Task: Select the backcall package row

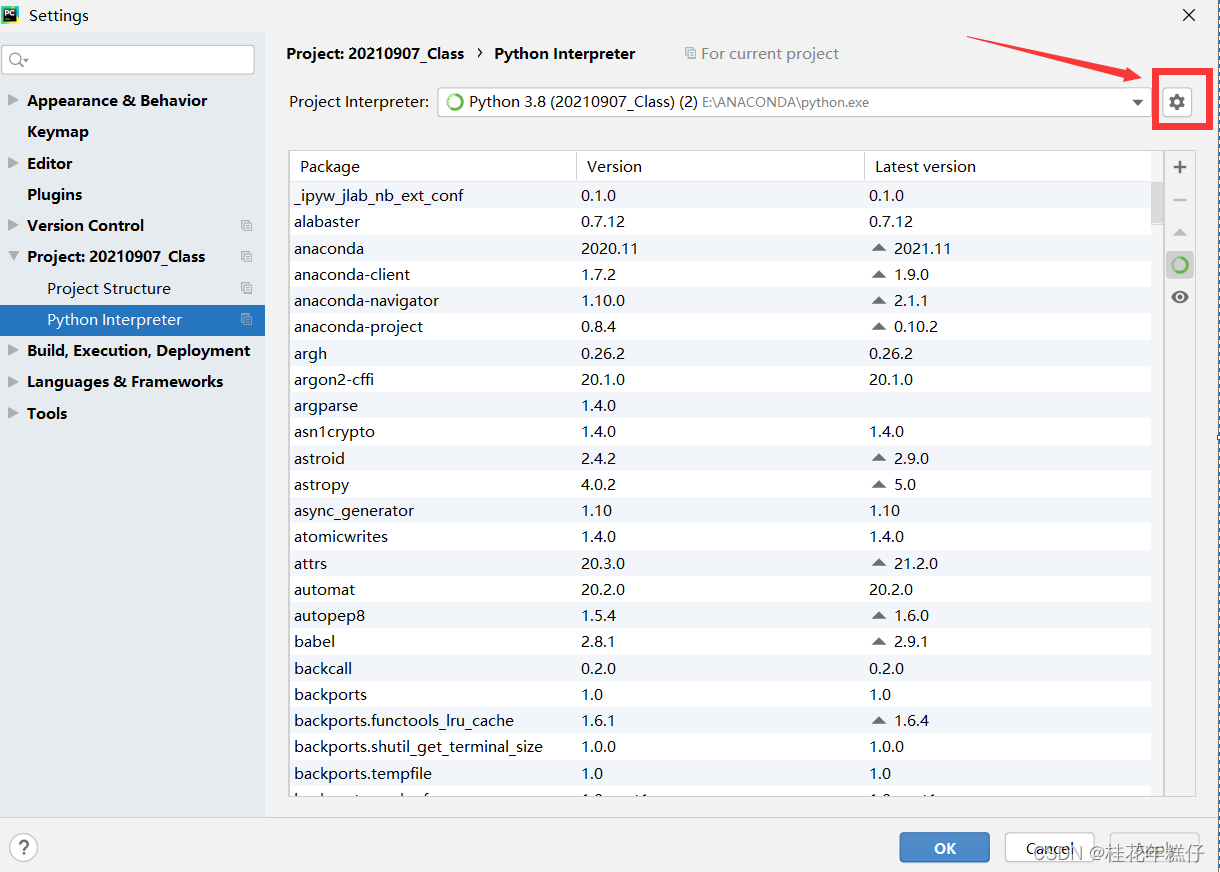Action: click(x=720, y=668)
